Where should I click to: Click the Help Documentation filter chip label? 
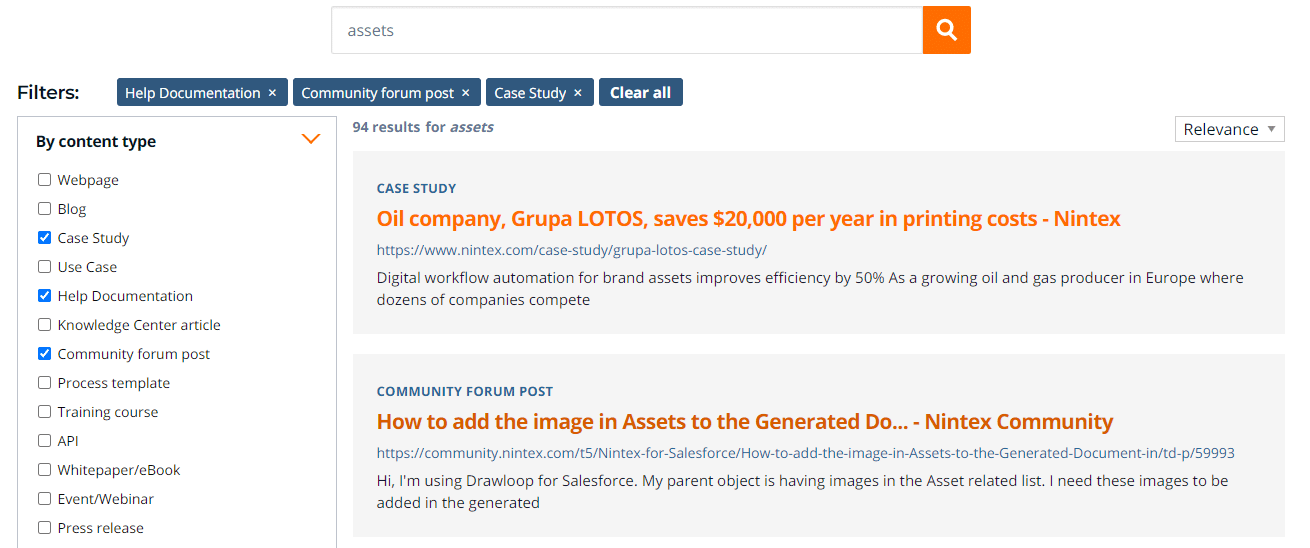coord(192,93)
